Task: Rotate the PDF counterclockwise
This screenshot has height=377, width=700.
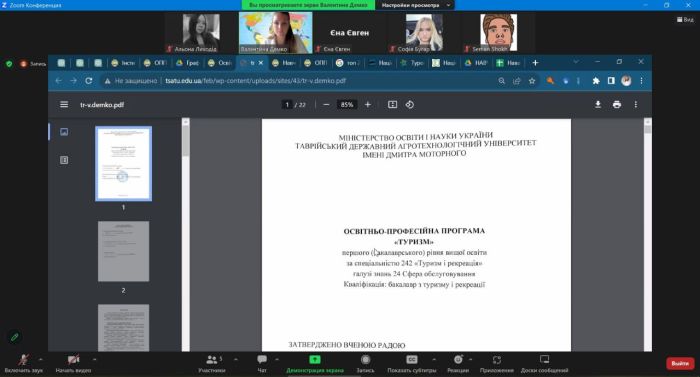Action: click(x=410, y=105)
